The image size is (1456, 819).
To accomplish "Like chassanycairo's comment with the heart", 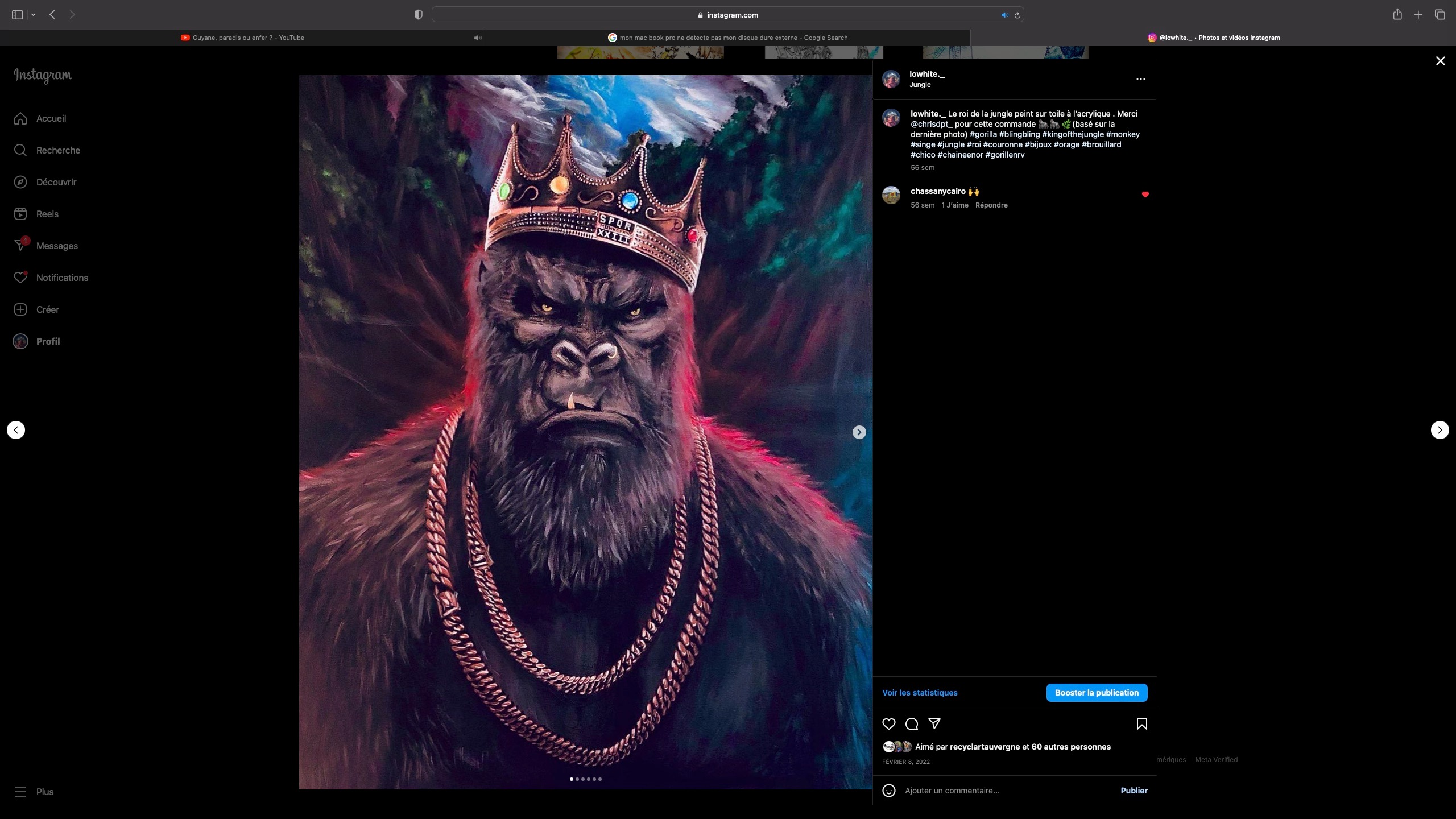I will pos(1145,195).
